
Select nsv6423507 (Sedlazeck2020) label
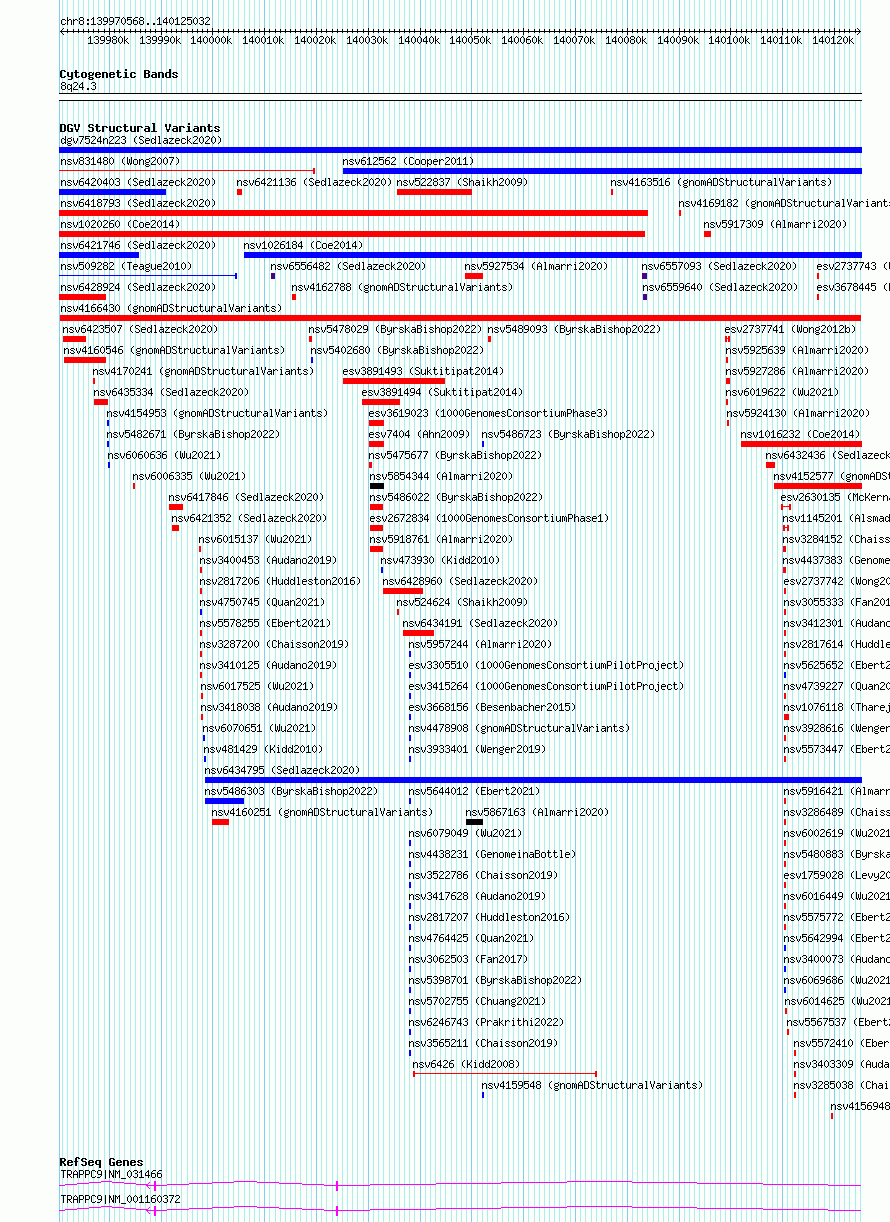pos(140,329)
